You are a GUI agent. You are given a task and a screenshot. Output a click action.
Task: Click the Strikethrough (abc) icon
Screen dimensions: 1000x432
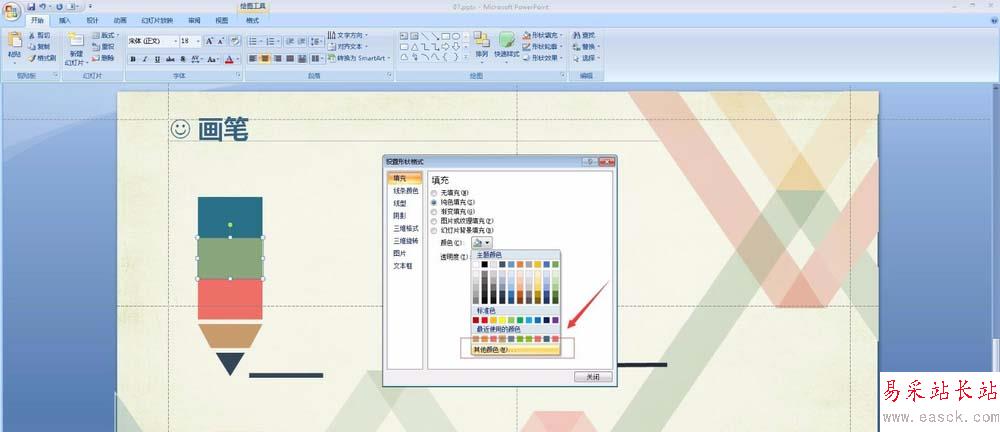tap(170, 59)
